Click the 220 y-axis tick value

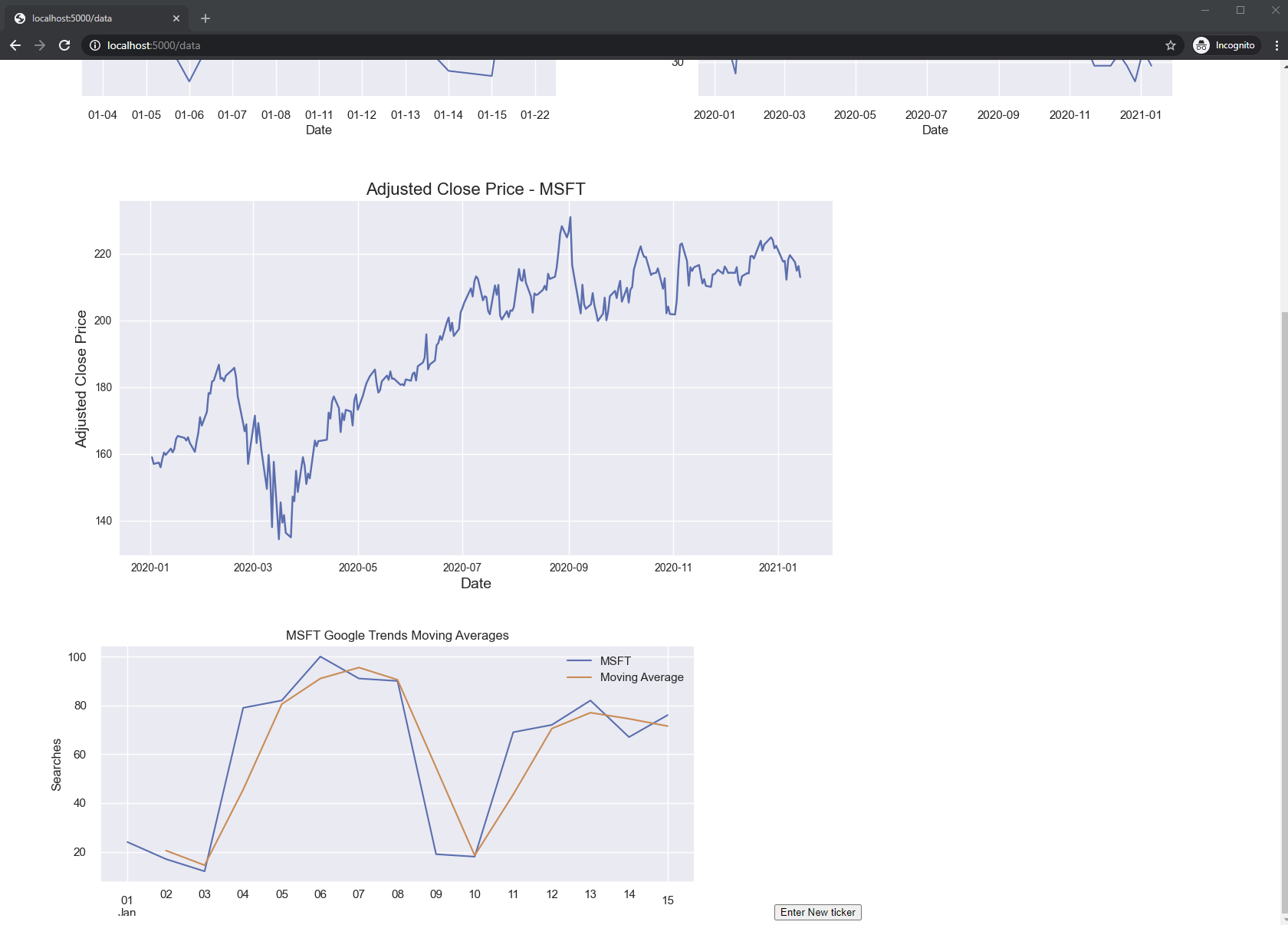pos(103,254)
